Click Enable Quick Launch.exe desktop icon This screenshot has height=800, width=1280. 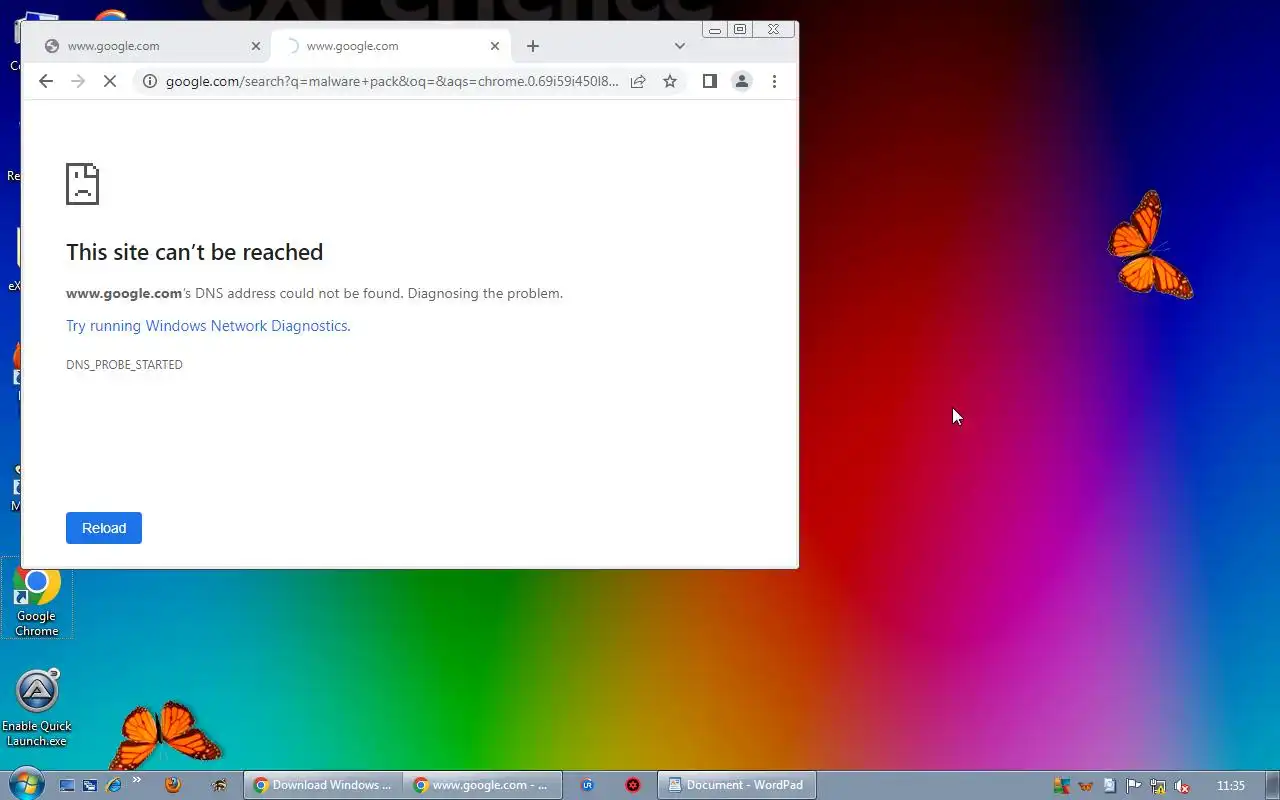click(37, 708)
